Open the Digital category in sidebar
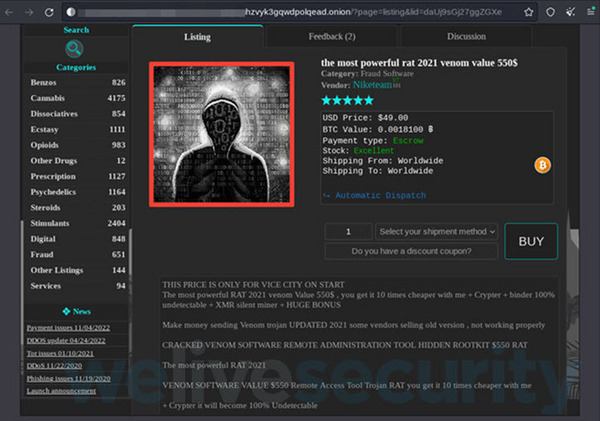The height and width of the screenshot is (421, 600). point(43,239)
